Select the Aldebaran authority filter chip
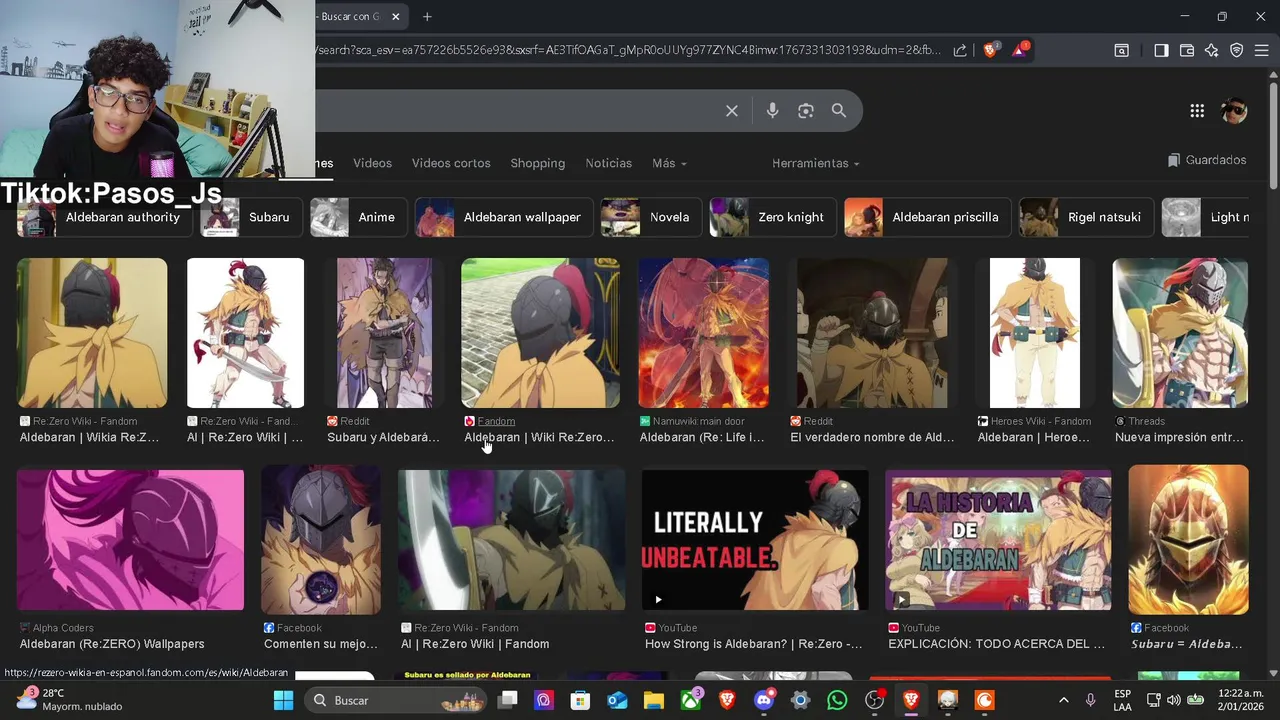The image size is (1280, 720). [x=104, y=217]
